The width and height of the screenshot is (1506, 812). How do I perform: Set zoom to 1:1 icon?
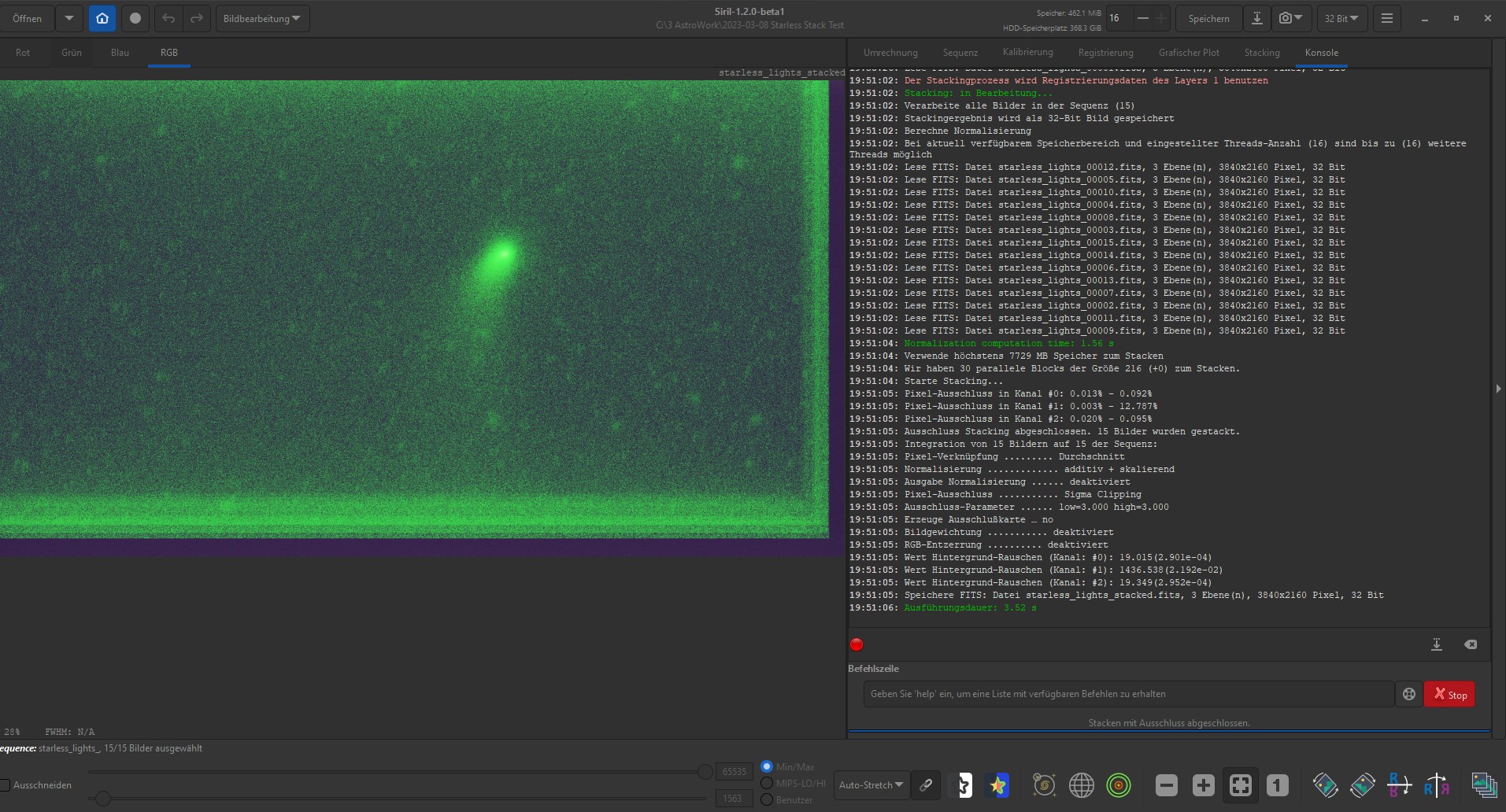(1278, 784)
